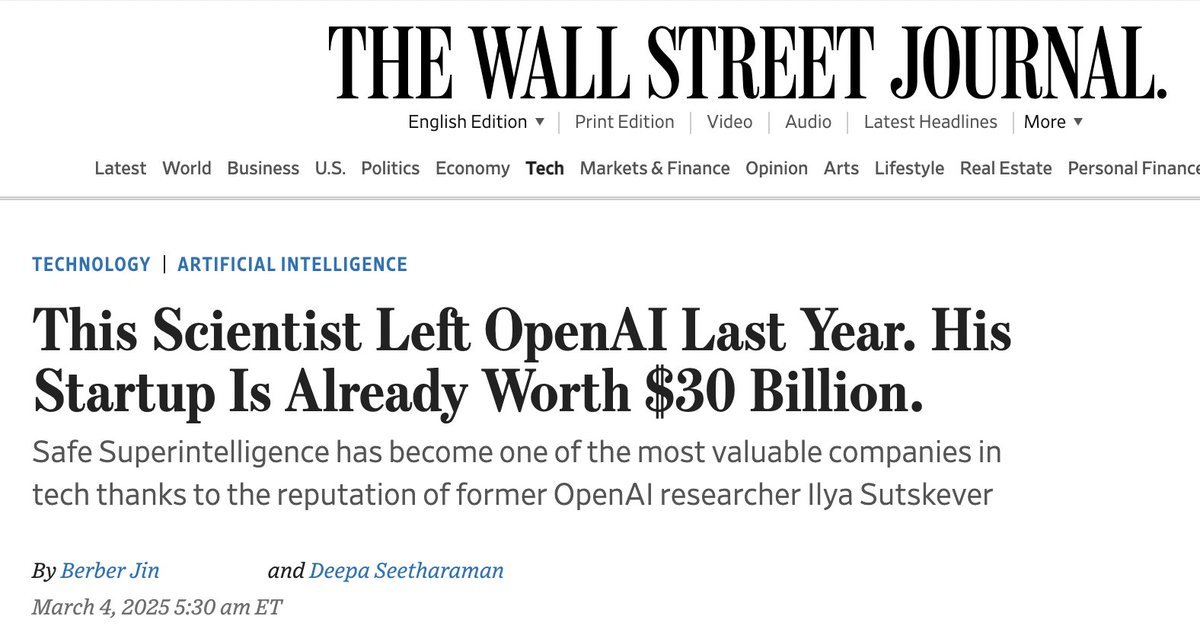
Task: Open the Audio section
Action: click(808, 122)
